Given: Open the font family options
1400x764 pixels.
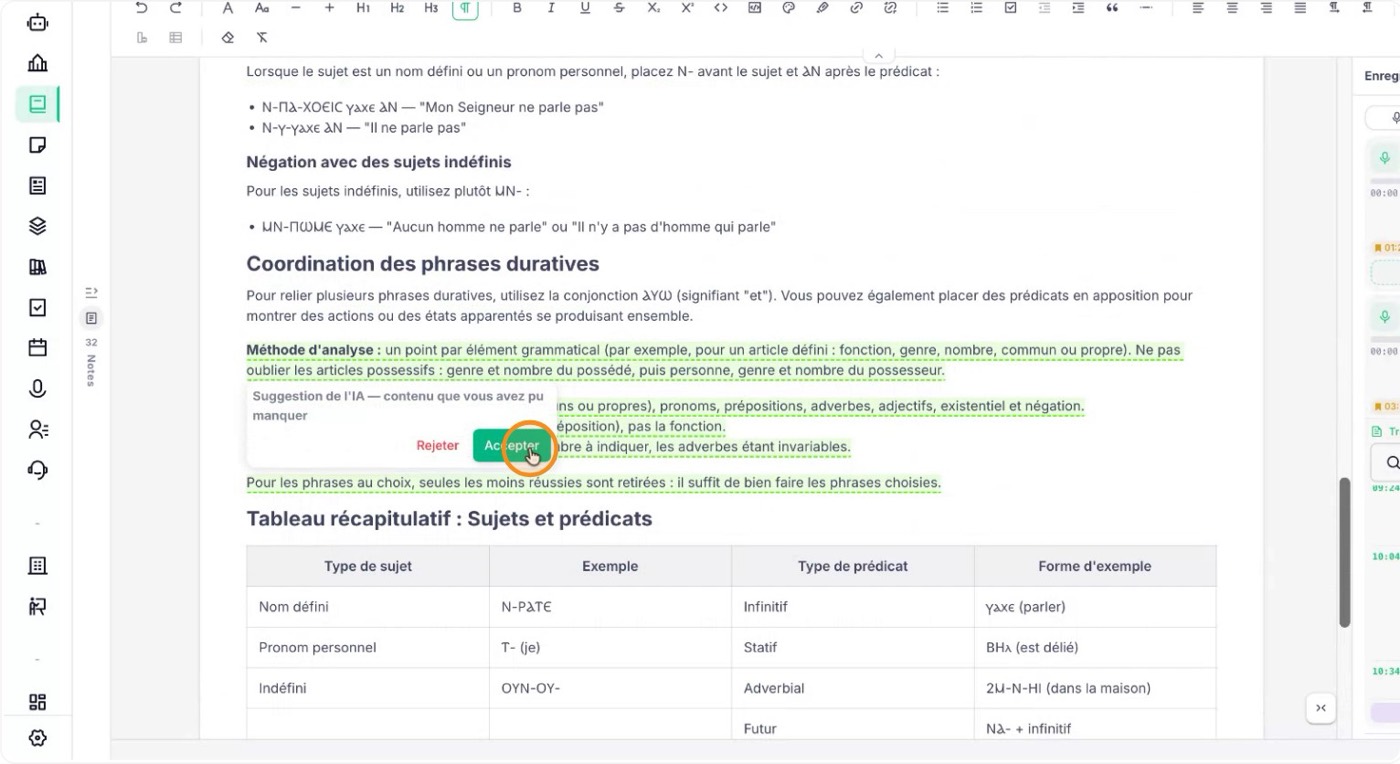Looking at the screenshot, I should pyautogui.click(x=227, y=8).
